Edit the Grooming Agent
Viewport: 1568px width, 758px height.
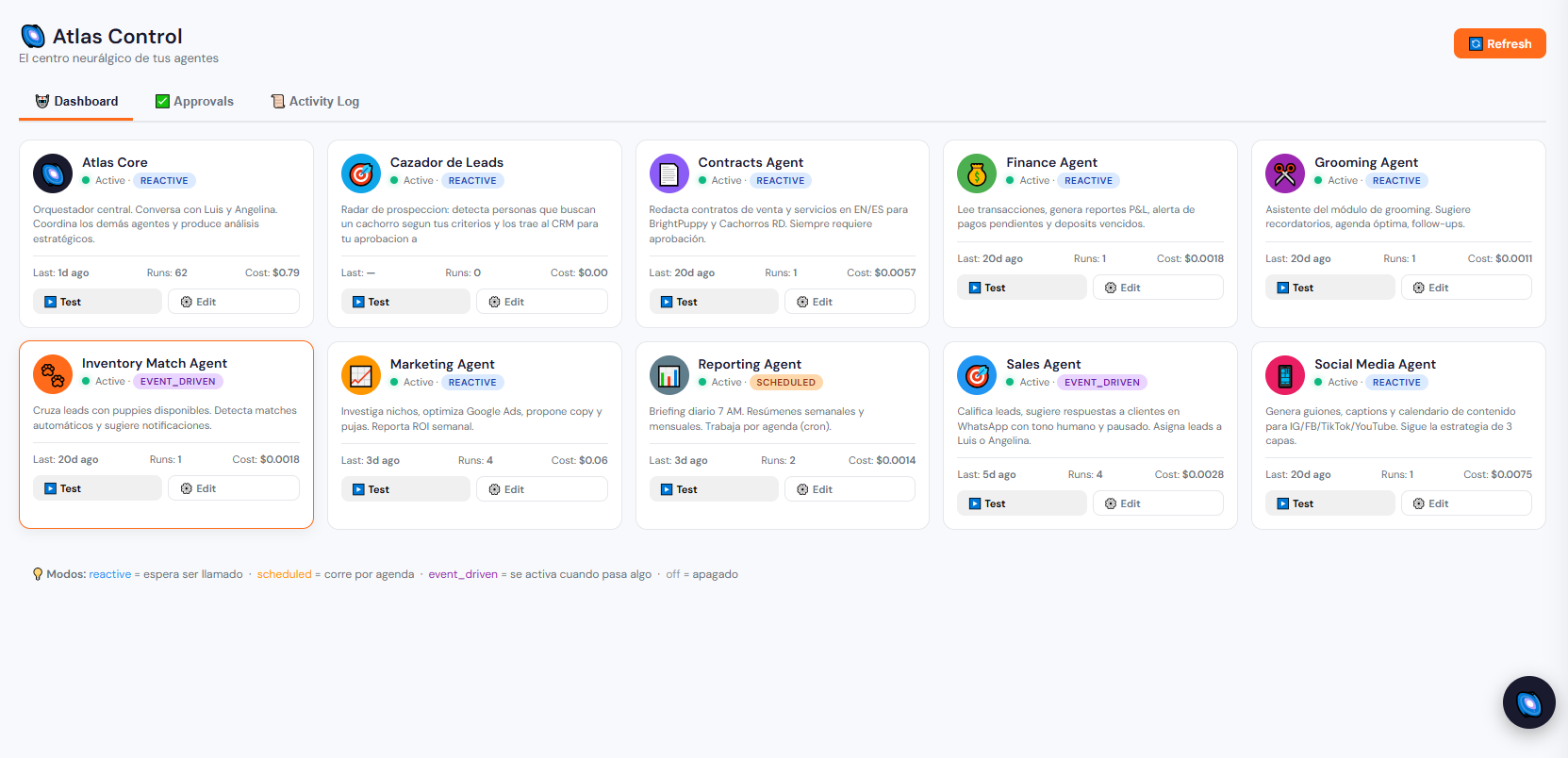tap(1466, 288)
